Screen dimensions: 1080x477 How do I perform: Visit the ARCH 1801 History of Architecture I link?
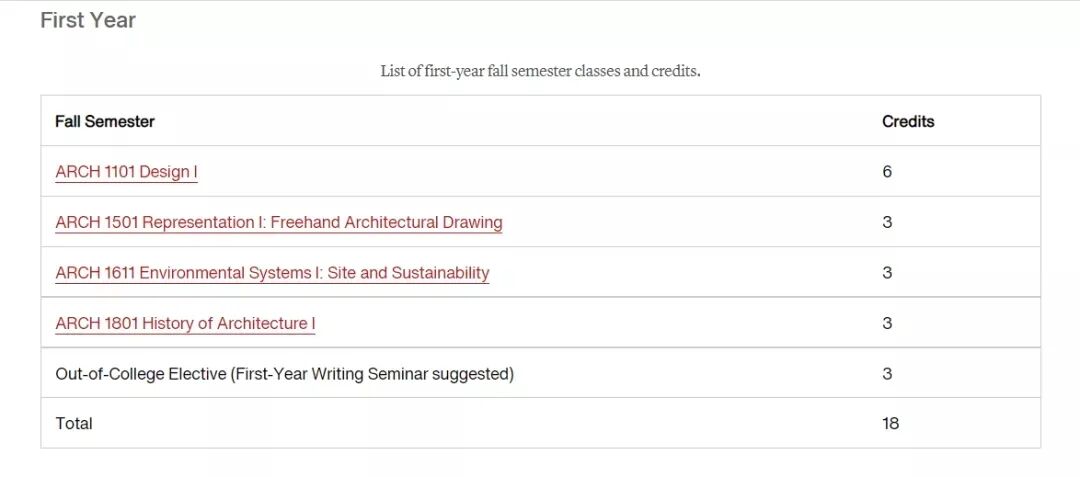coord(185,323)
